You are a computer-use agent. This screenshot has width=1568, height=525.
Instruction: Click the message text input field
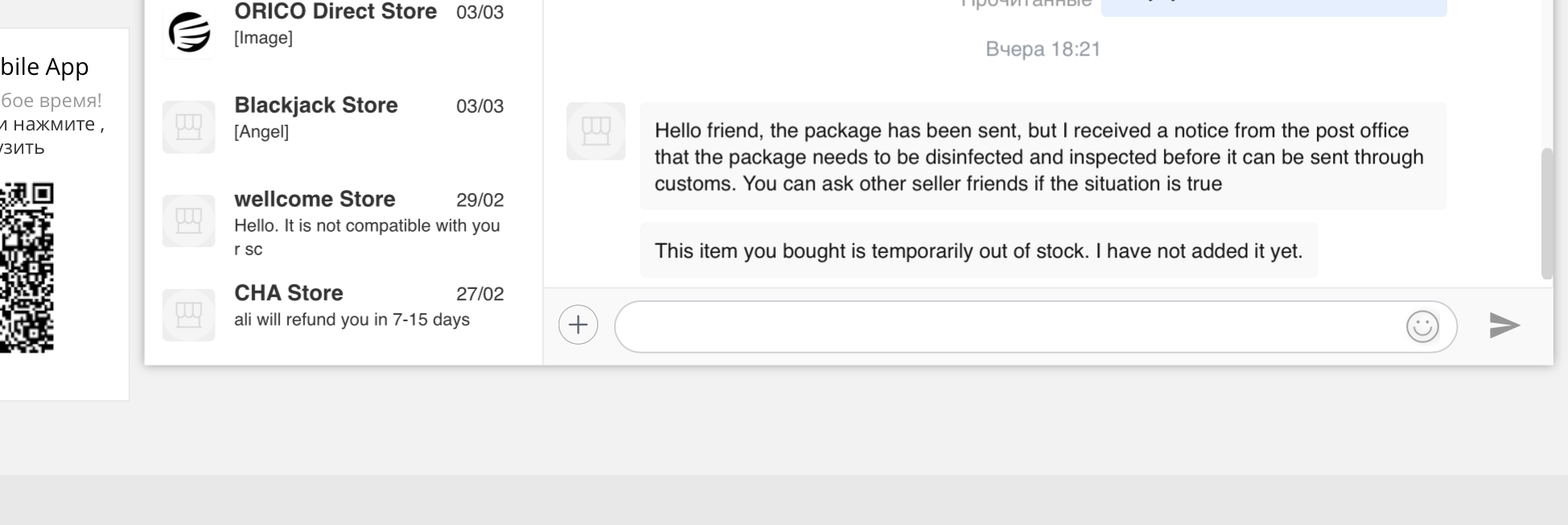1006,326
